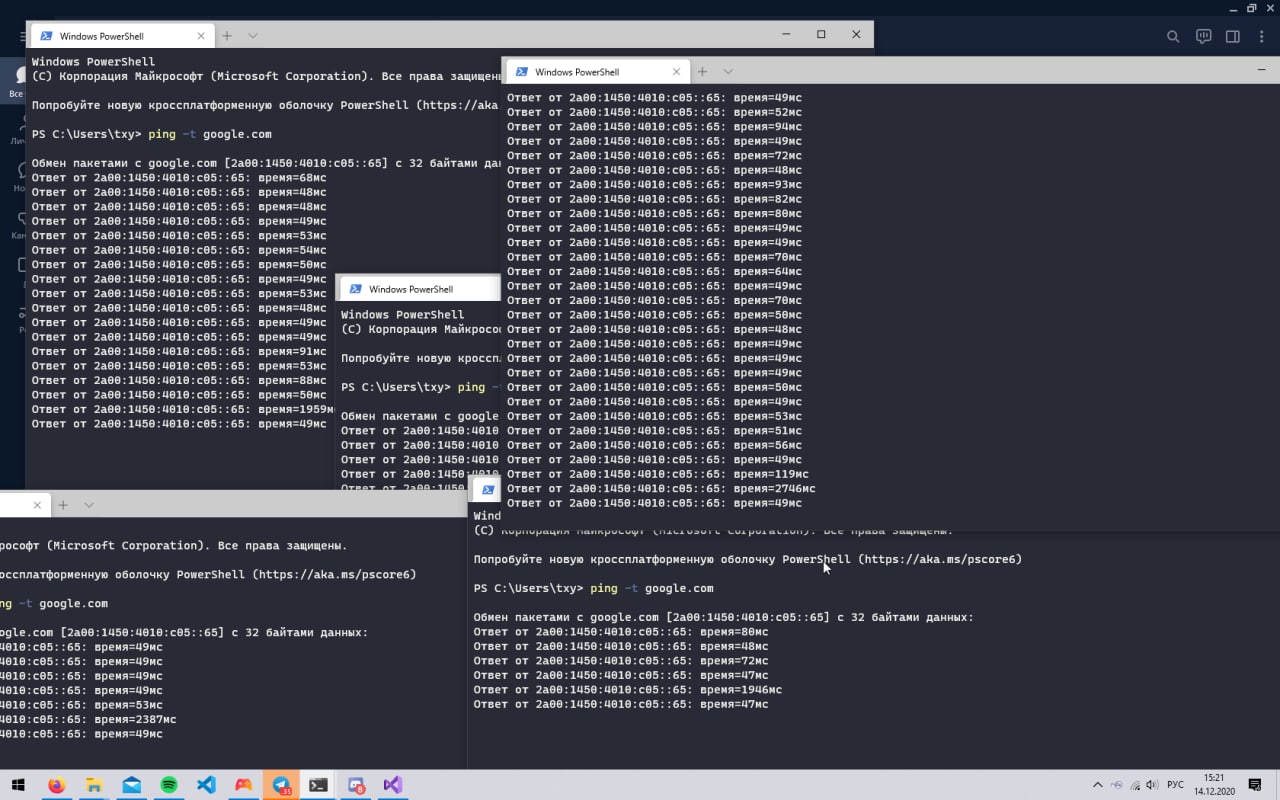Select the Windows PowerShell tab in middle small window

pos(420,289)
